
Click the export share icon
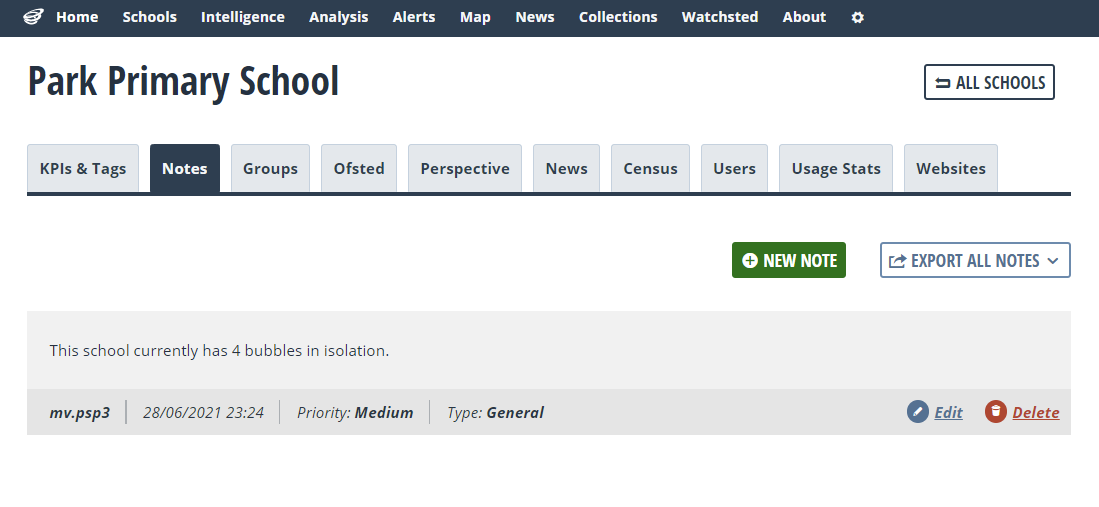click(897, 261)
